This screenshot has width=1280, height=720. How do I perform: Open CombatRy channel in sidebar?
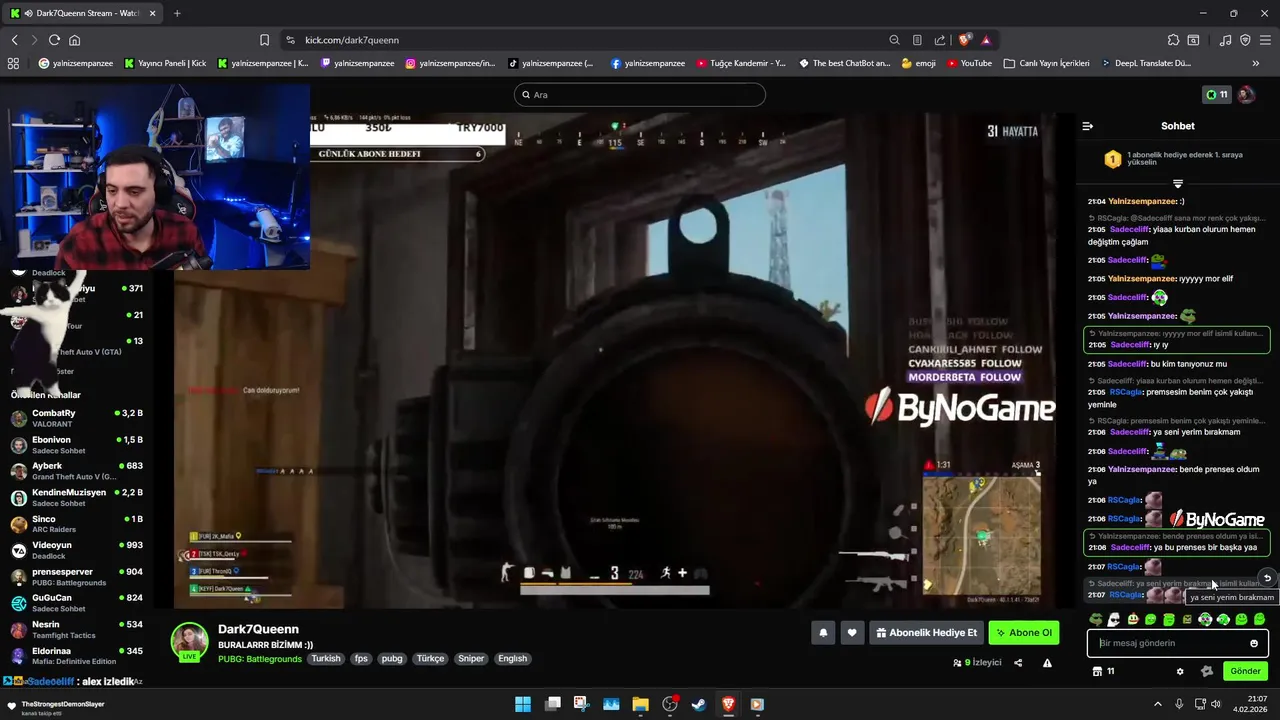78,418
